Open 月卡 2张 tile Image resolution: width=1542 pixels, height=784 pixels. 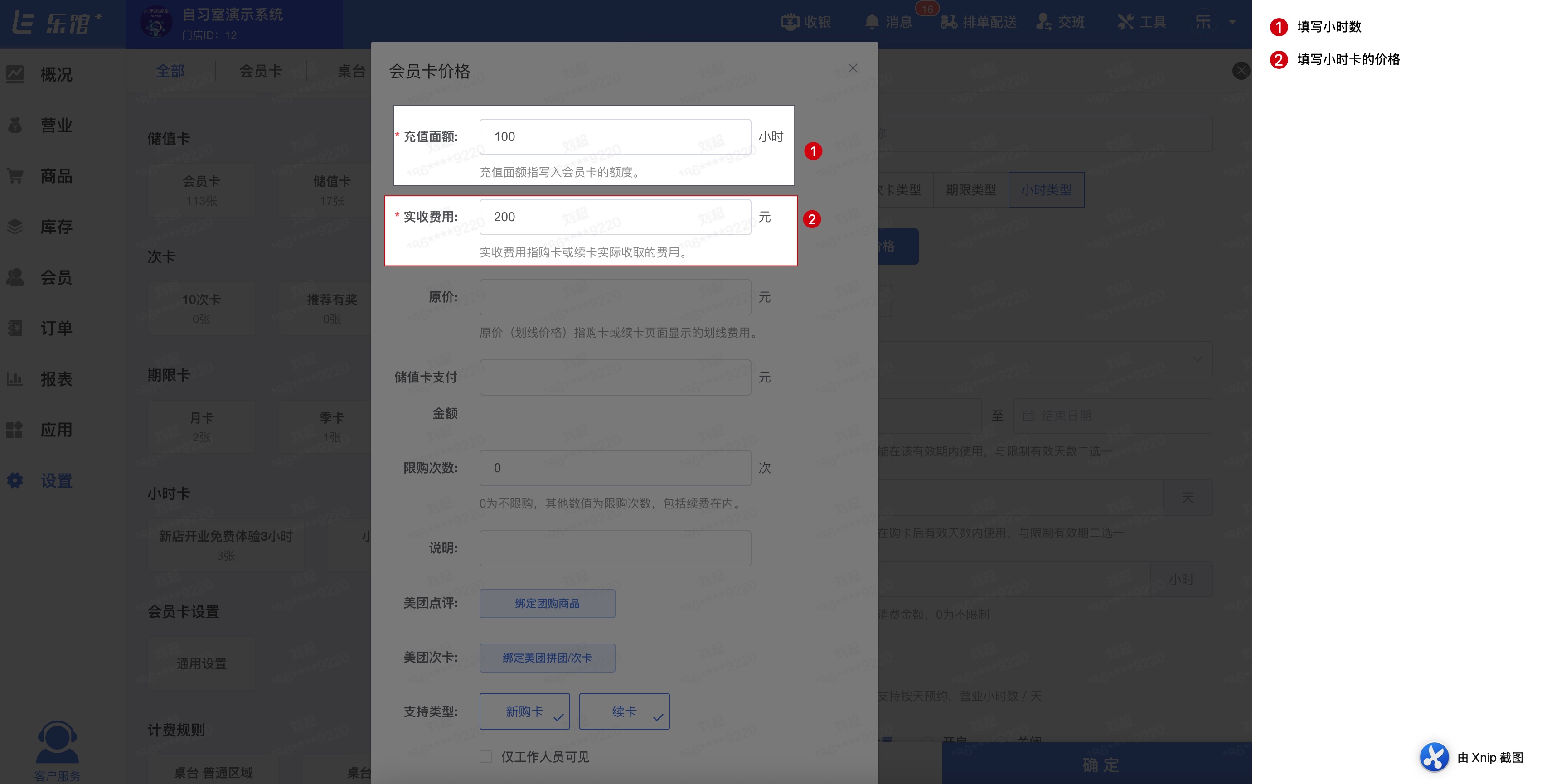[201, 427]
